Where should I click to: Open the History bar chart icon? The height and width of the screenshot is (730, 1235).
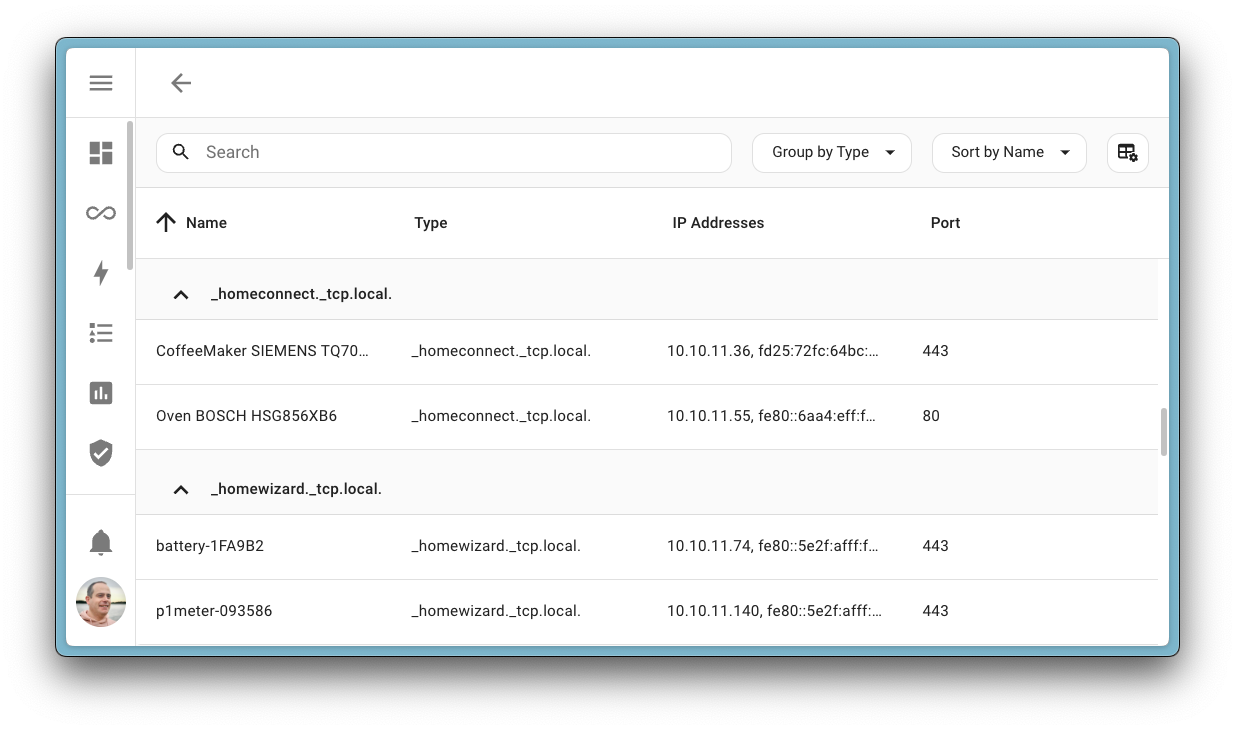101,392
